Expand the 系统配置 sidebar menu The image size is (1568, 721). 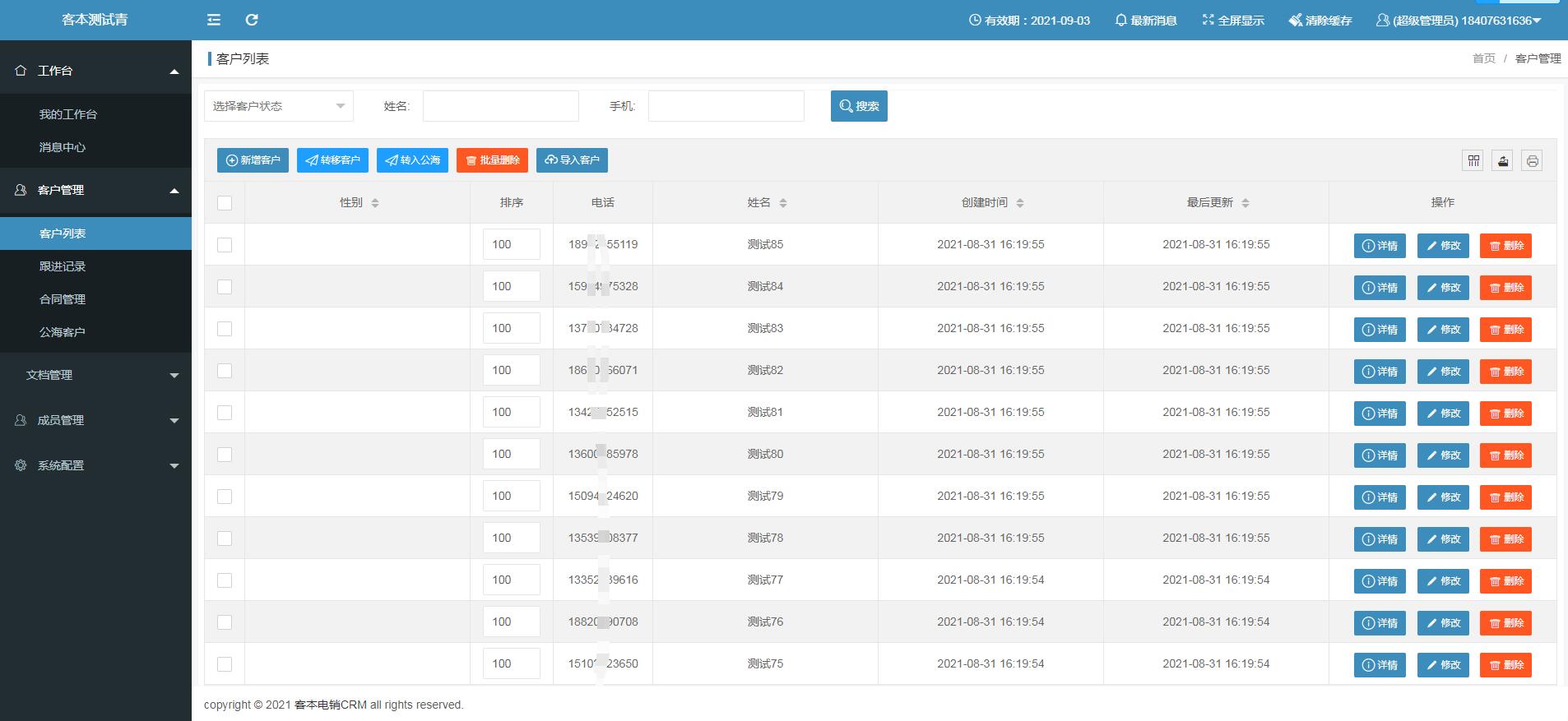click(x=95, y=465)
